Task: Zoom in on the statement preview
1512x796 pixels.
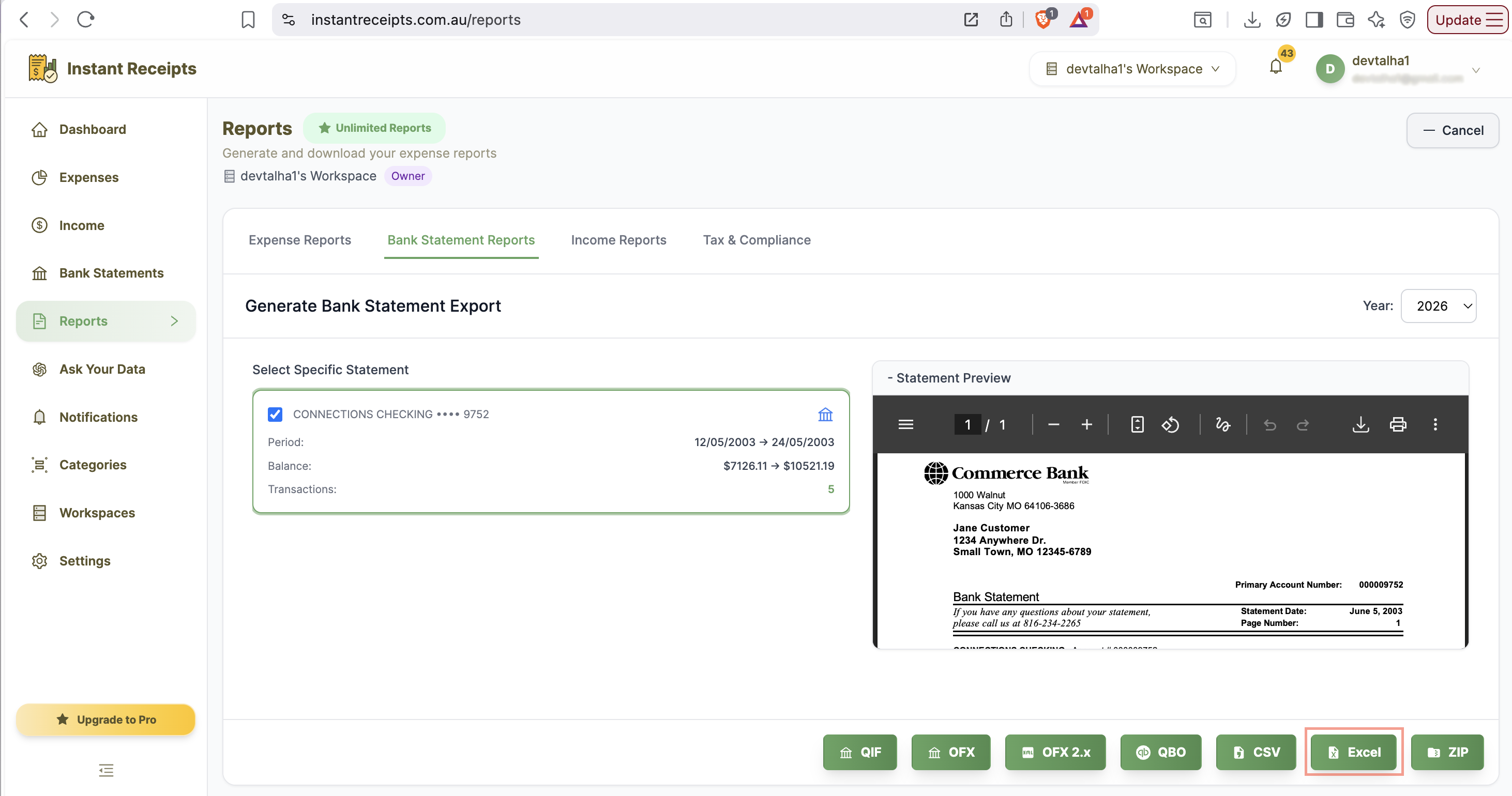Action: (x=1086, y=424)
